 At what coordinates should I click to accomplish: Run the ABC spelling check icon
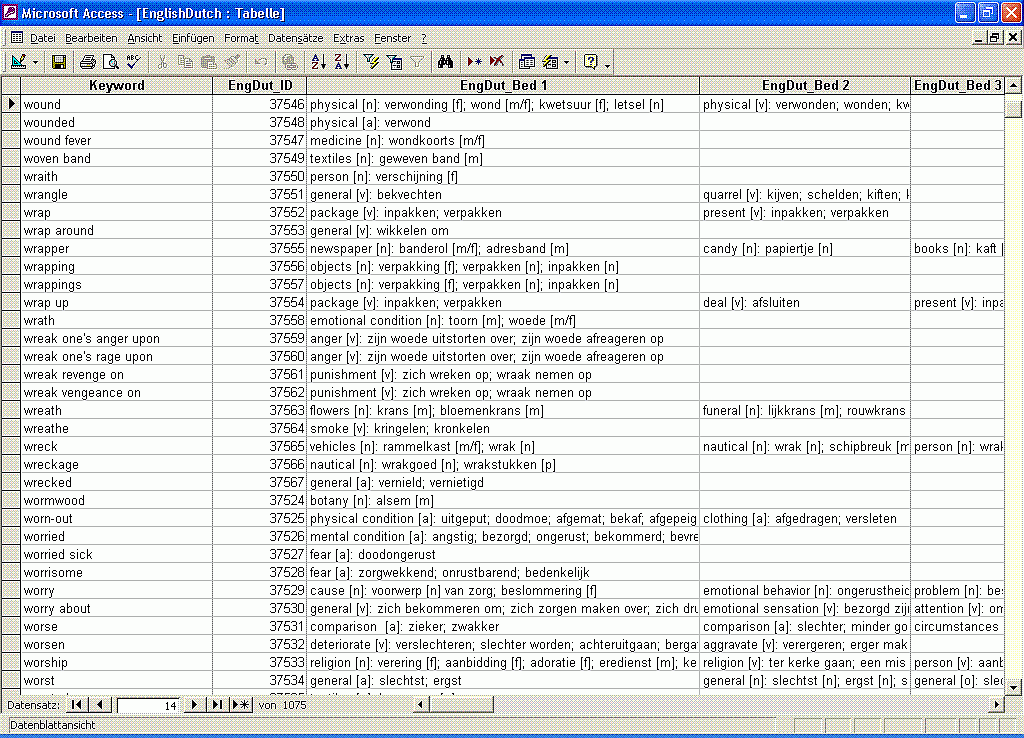pos(133,62)
